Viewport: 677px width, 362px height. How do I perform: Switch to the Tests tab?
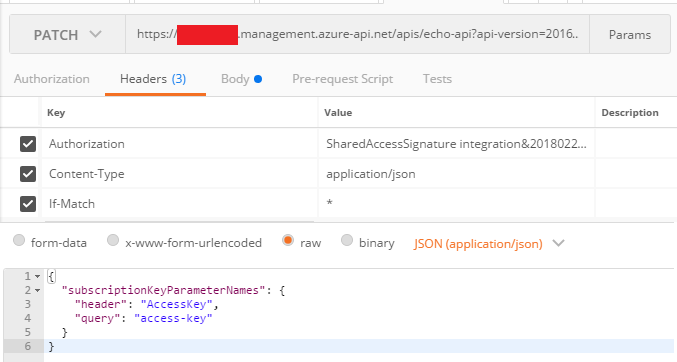437,79
